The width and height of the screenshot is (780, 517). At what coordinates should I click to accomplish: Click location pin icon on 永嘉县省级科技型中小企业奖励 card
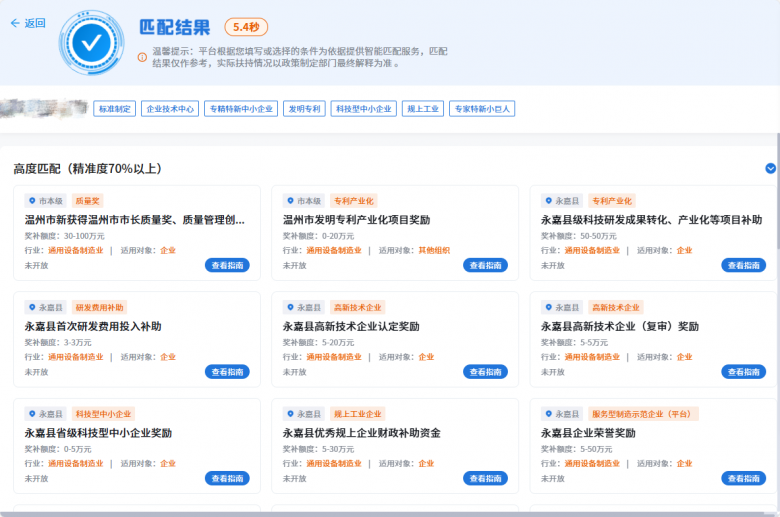point(32,414)
